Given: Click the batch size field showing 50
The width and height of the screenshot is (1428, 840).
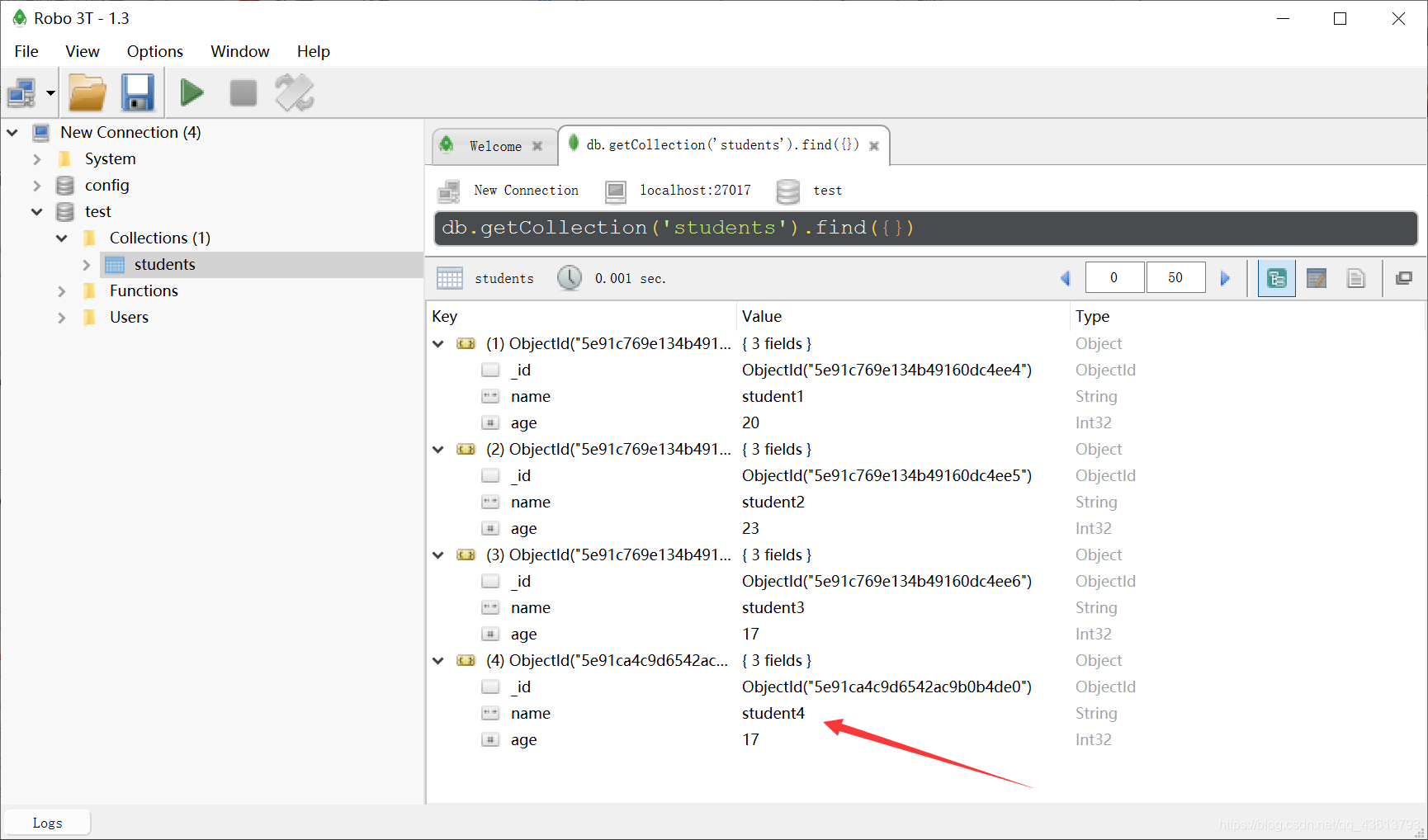Looking at the screenshot, I should click(x=1175, y=277).
